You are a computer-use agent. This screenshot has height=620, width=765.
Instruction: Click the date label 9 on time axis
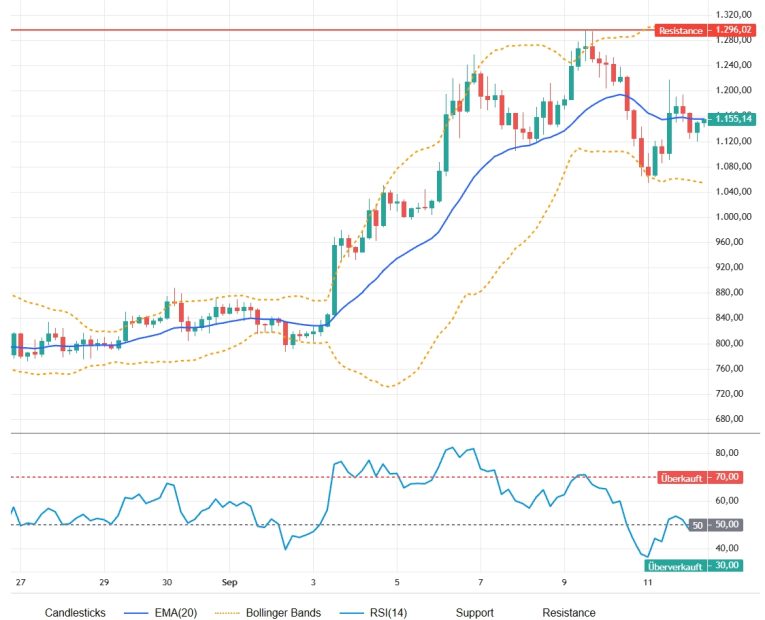[564, 582]
